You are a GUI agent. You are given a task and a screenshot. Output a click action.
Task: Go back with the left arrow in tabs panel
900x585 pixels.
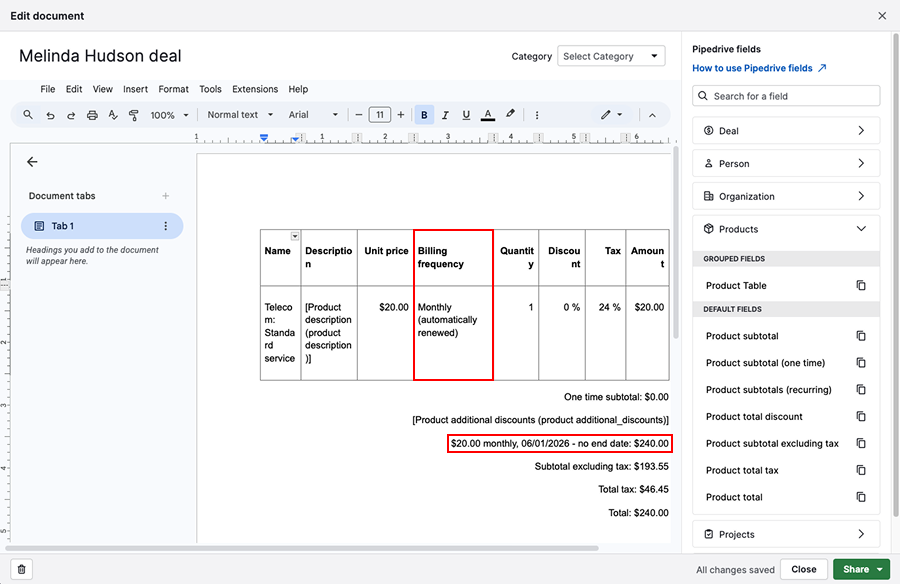click(32, 162)
